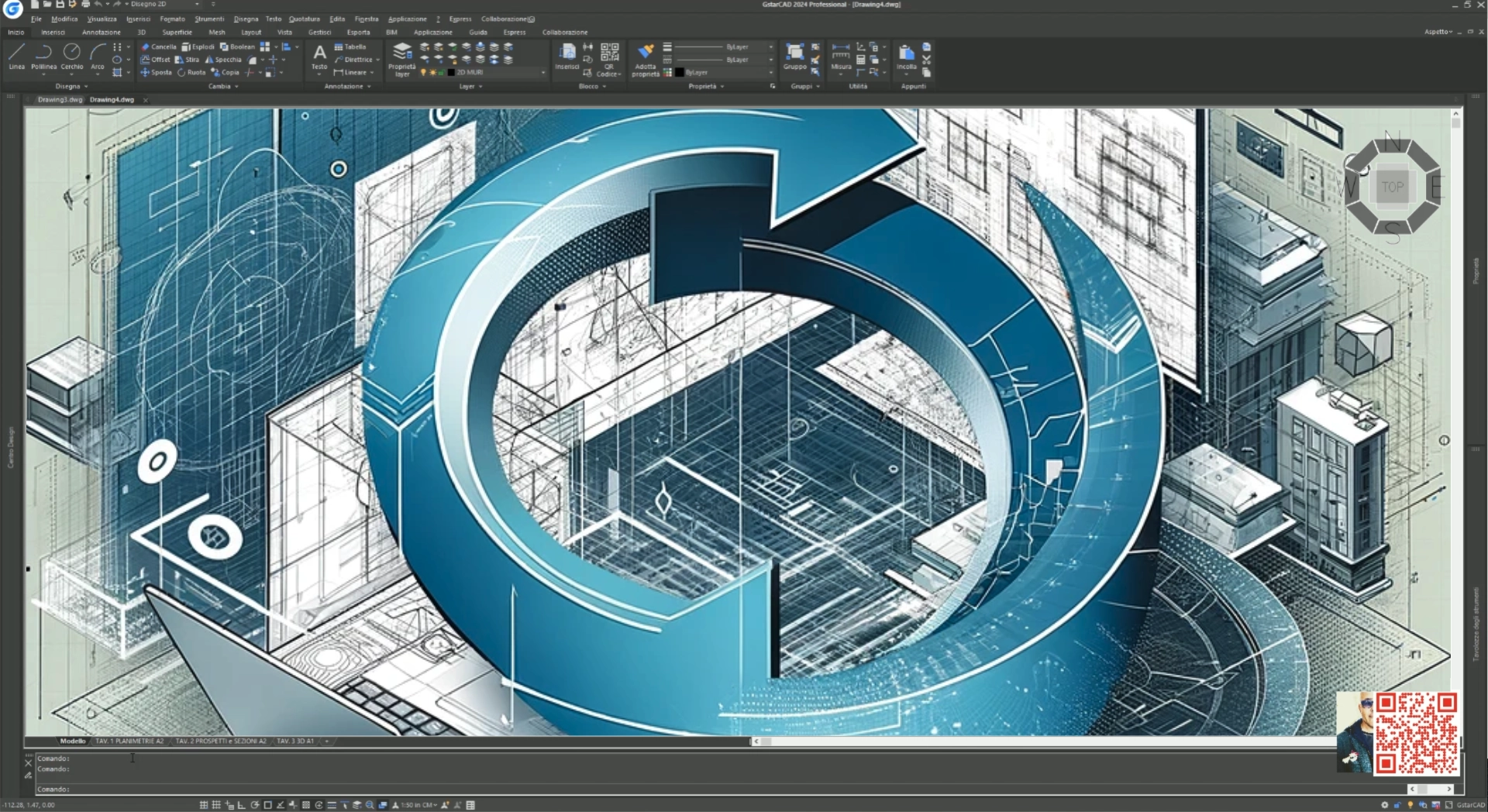Open layout tab TAV. 2 PROSPETTI e SEZIONI A2
Image resolution: width=1488 pixels, height=812 pixels.
[221, 741]
